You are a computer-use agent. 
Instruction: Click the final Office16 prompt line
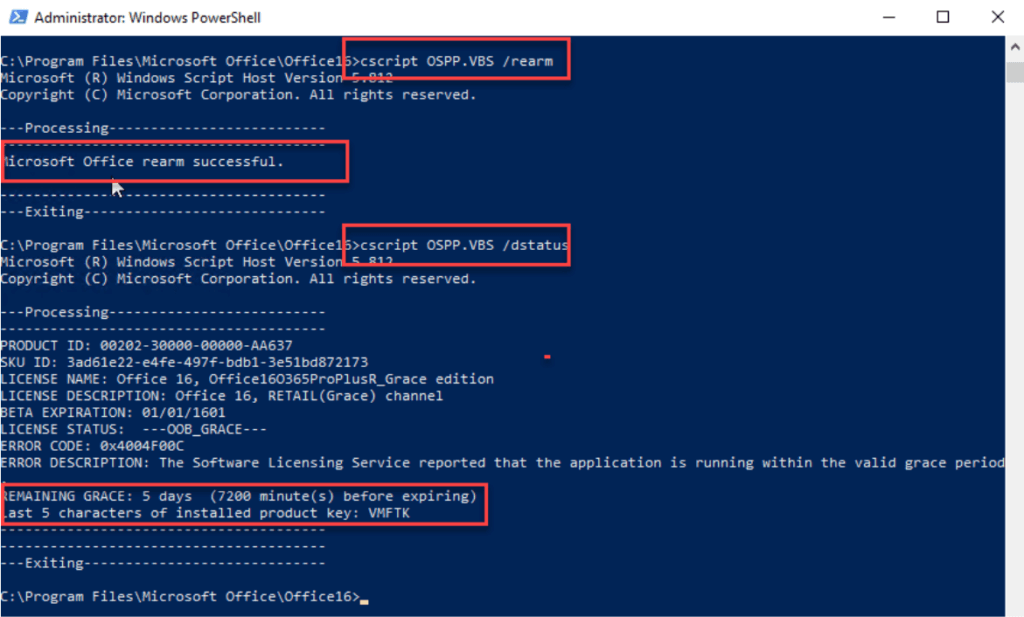pos(180,596)
